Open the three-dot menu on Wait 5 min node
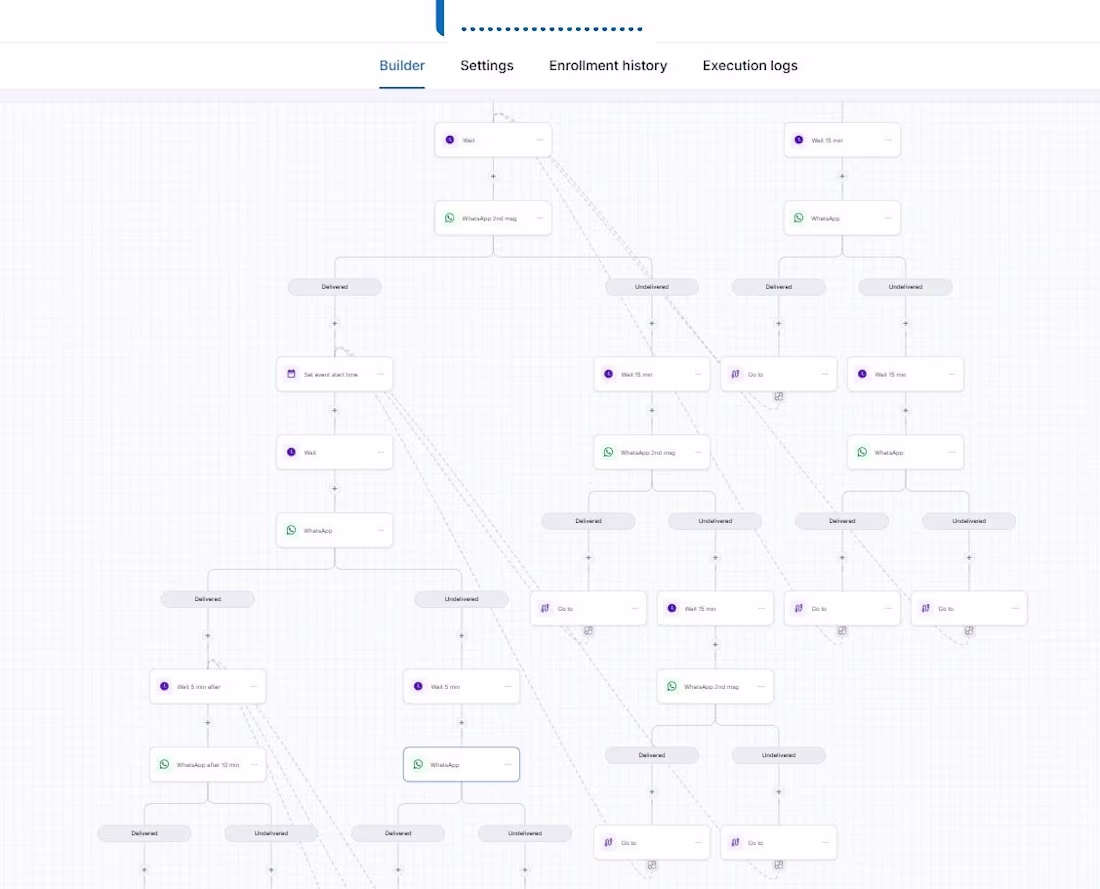 point(508,686)
